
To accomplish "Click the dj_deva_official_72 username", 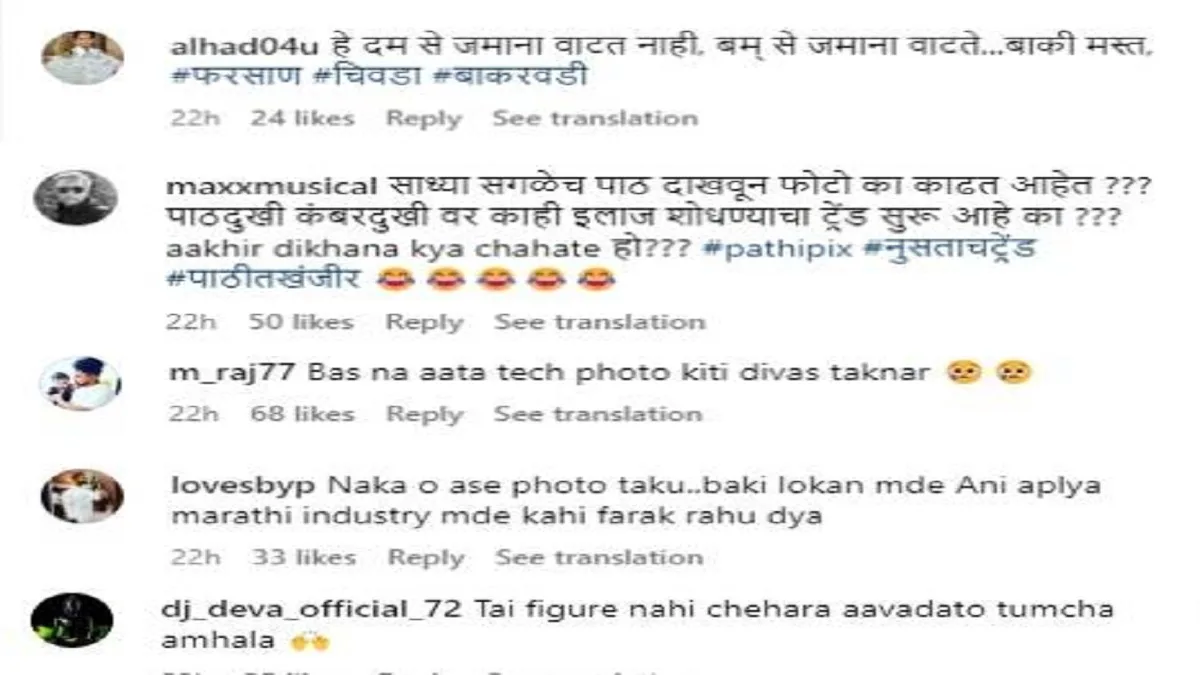I will click(315, 608).
